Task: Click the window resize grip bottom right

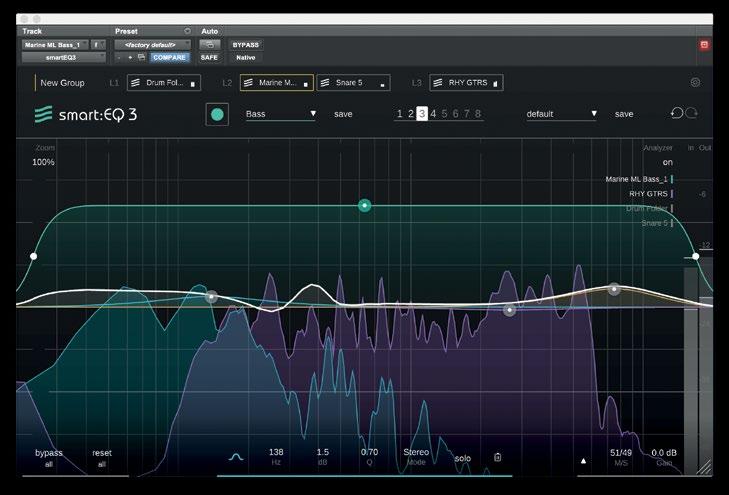Action: tap(705, 467)
